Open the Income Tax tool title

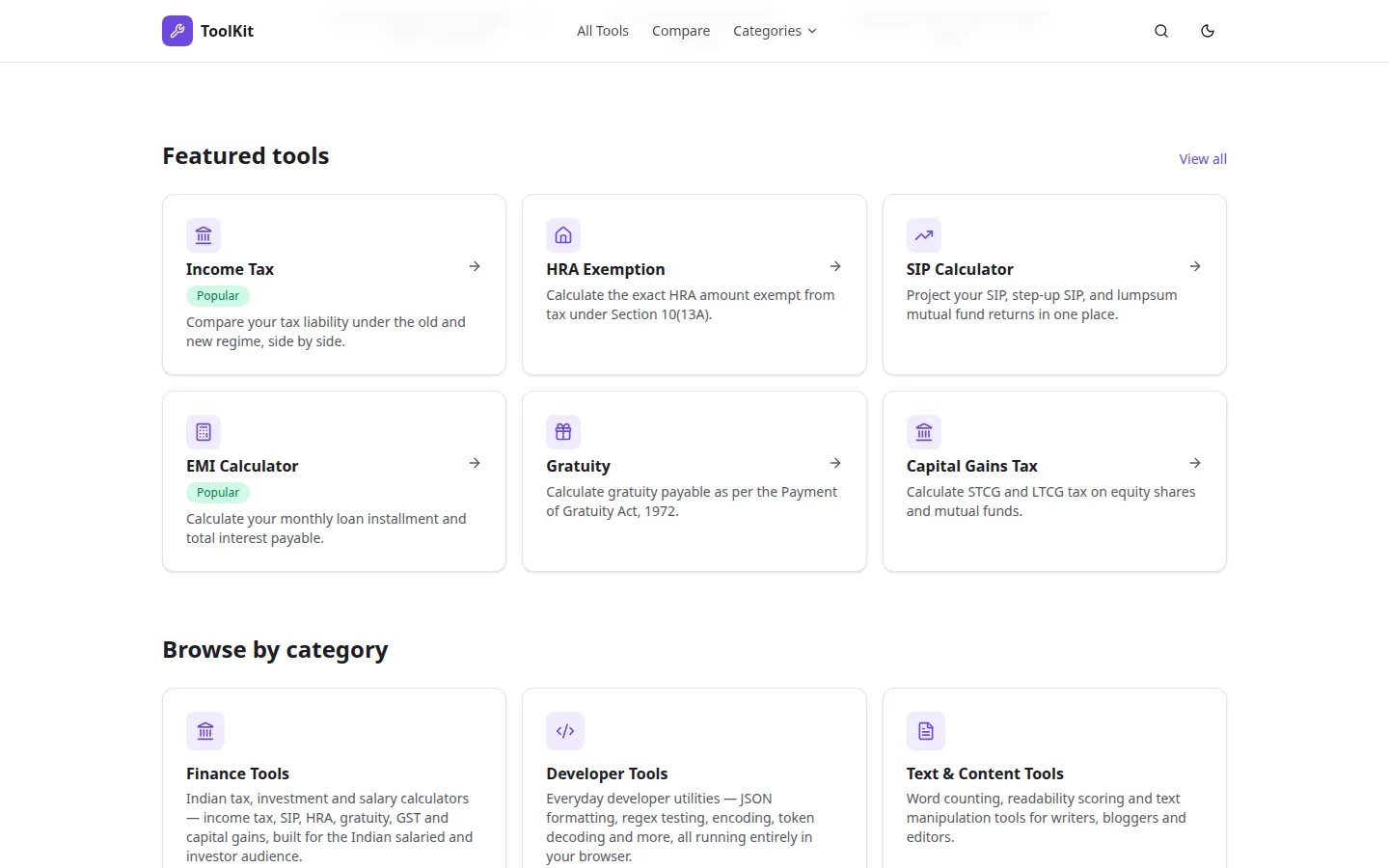click(230, 269)
